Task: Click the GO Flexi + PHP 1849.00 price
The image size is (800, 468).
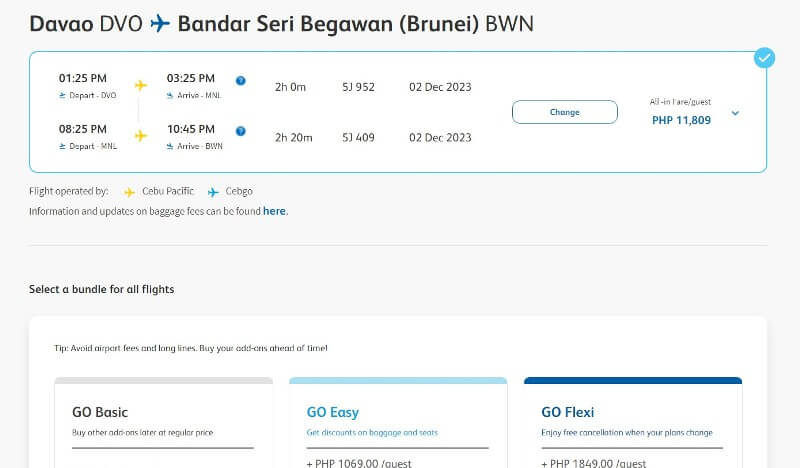Action: pos(593,463)
